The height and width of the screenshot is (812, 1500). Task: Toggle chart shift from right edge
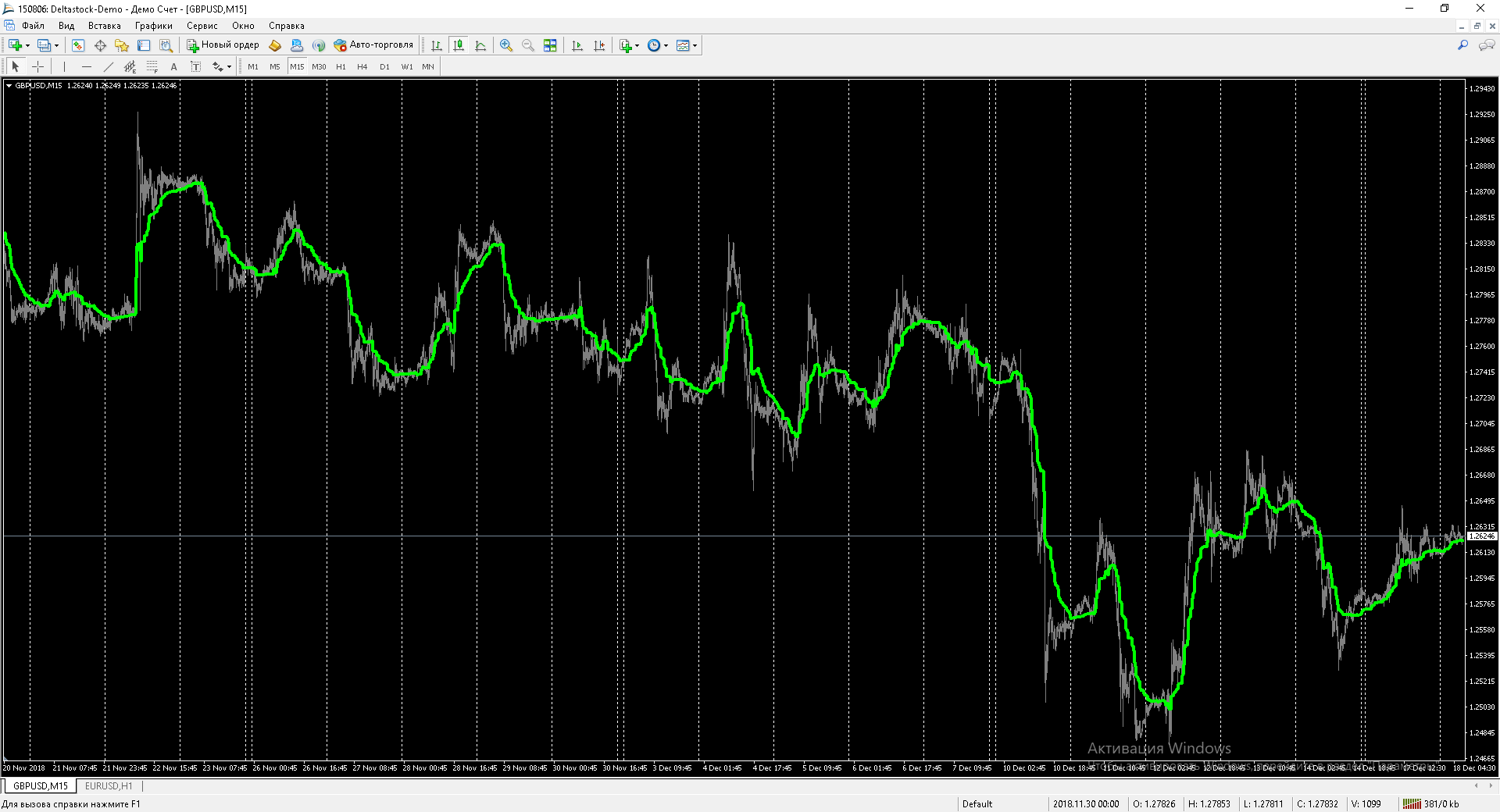tap(599, 45)
